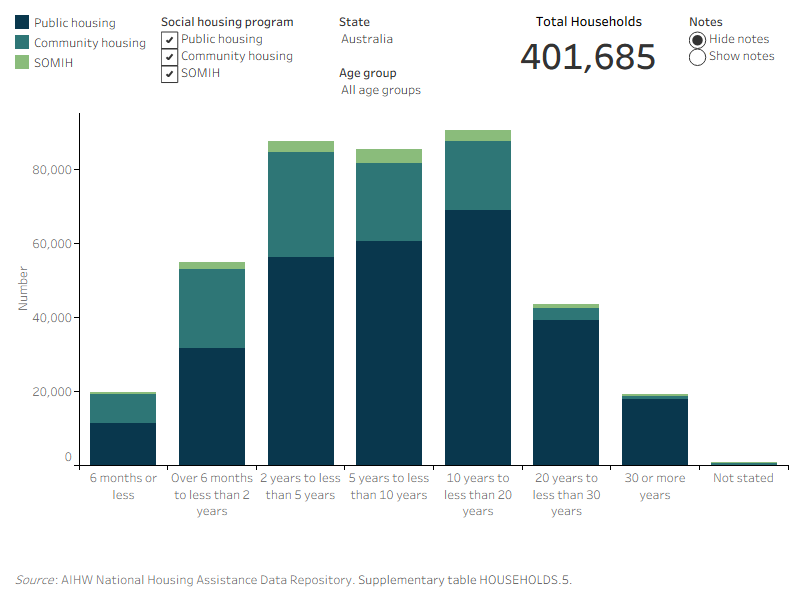800x600 pixels.
Task: Click the Public housing legend color swatch
Action: 22,22
